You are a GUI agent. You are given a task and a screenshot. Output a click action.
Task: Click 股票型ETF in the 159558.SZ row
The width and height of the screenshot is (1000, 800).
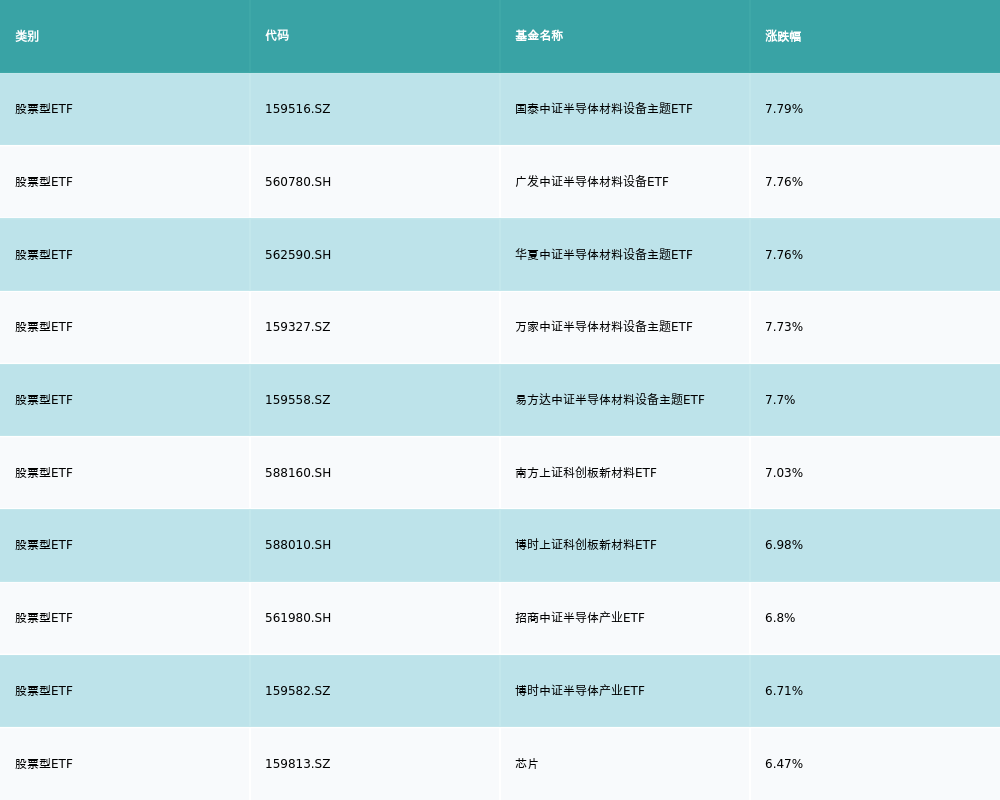[44, 400]
